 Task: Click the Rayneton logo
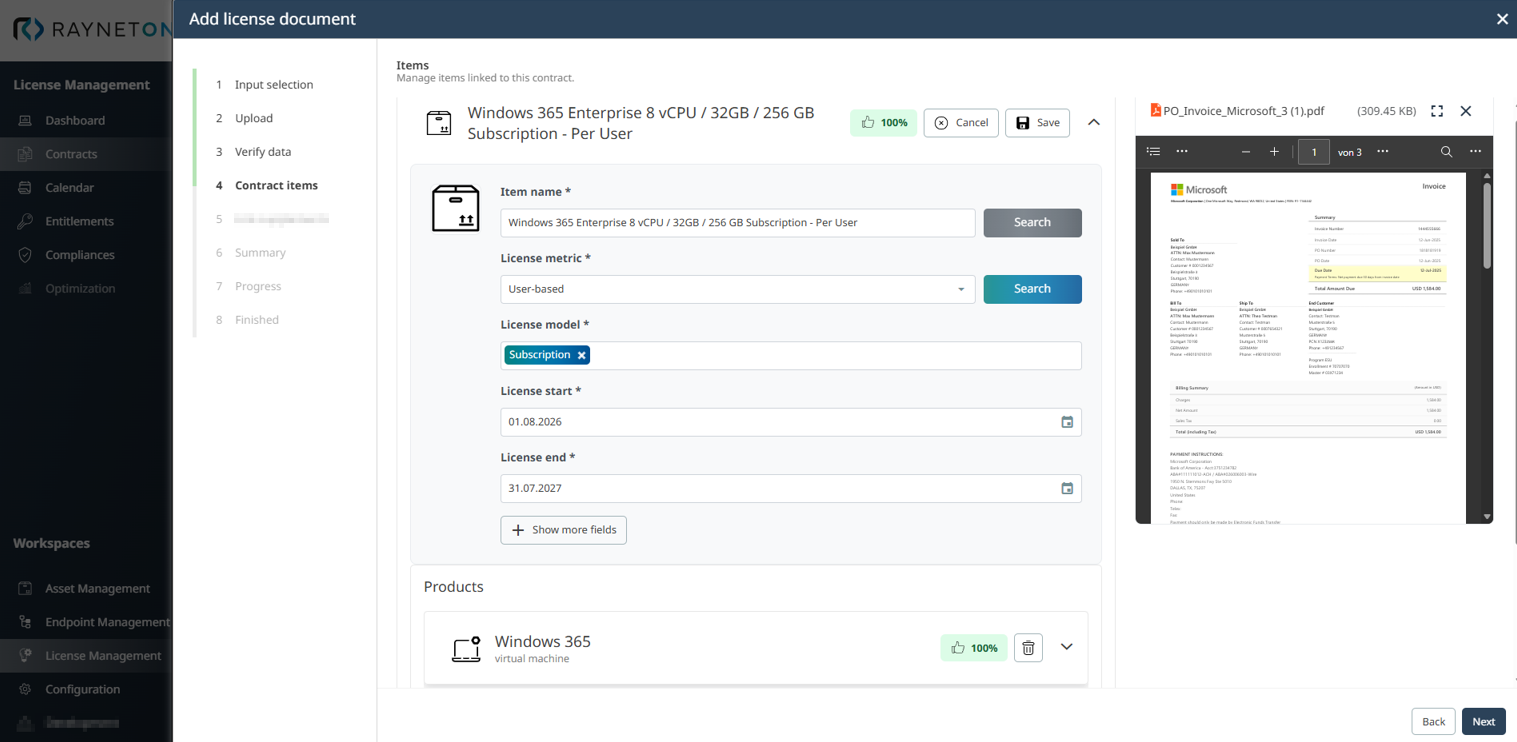coord(92,30)
